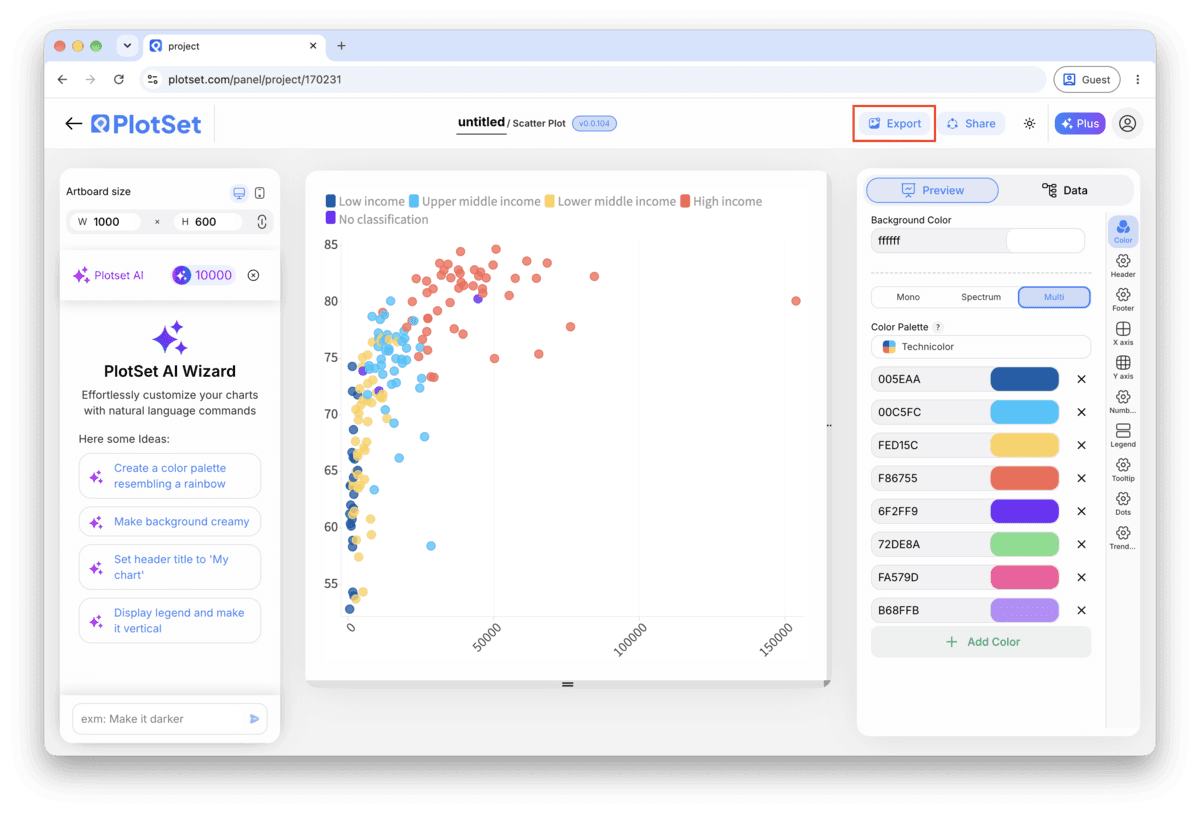Choose 'Create a color palette resembling a rainbow'
This screenshot has width=1200, height=814.
(x=170, y=476)
